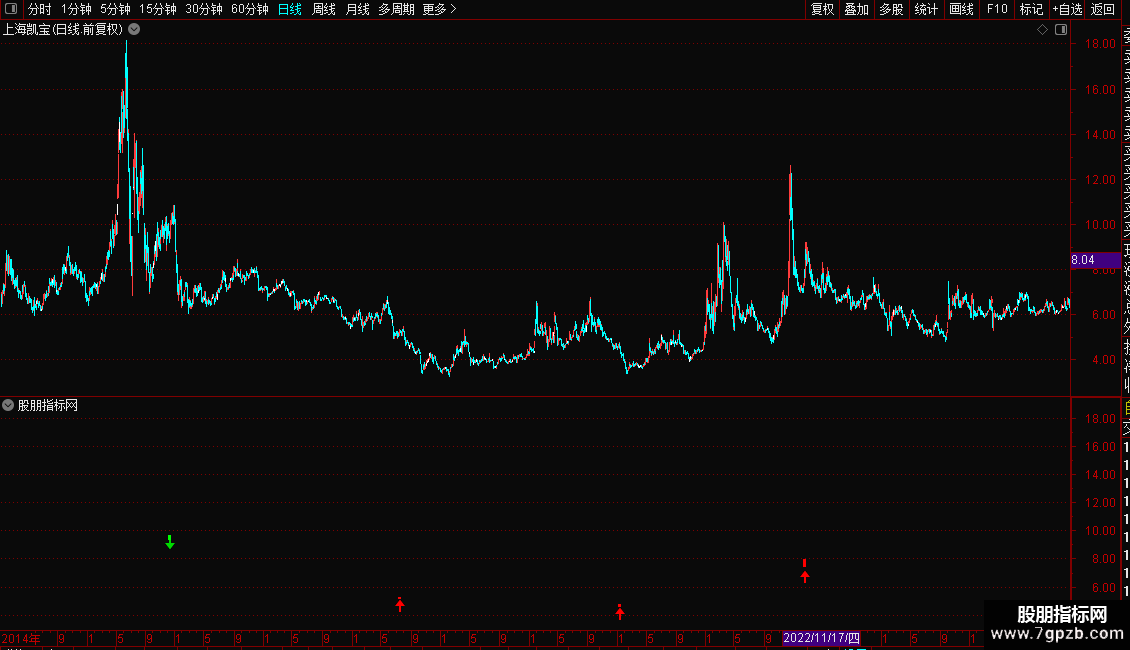The height and width of the screenshot is (650, 1130).
Task: Click the 股朋指标网 indicator name
Action: pos(48,406)
